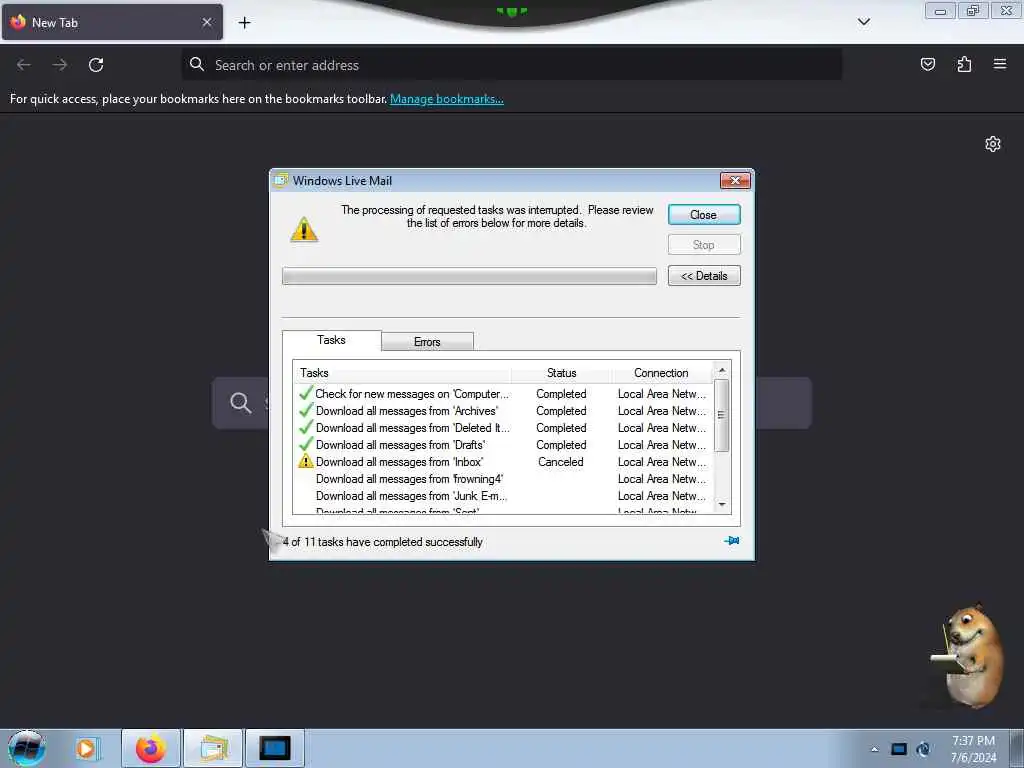Click the Firefox address bar
The width and height of the screenshot is (1024, 768).
tap(512, 65)
